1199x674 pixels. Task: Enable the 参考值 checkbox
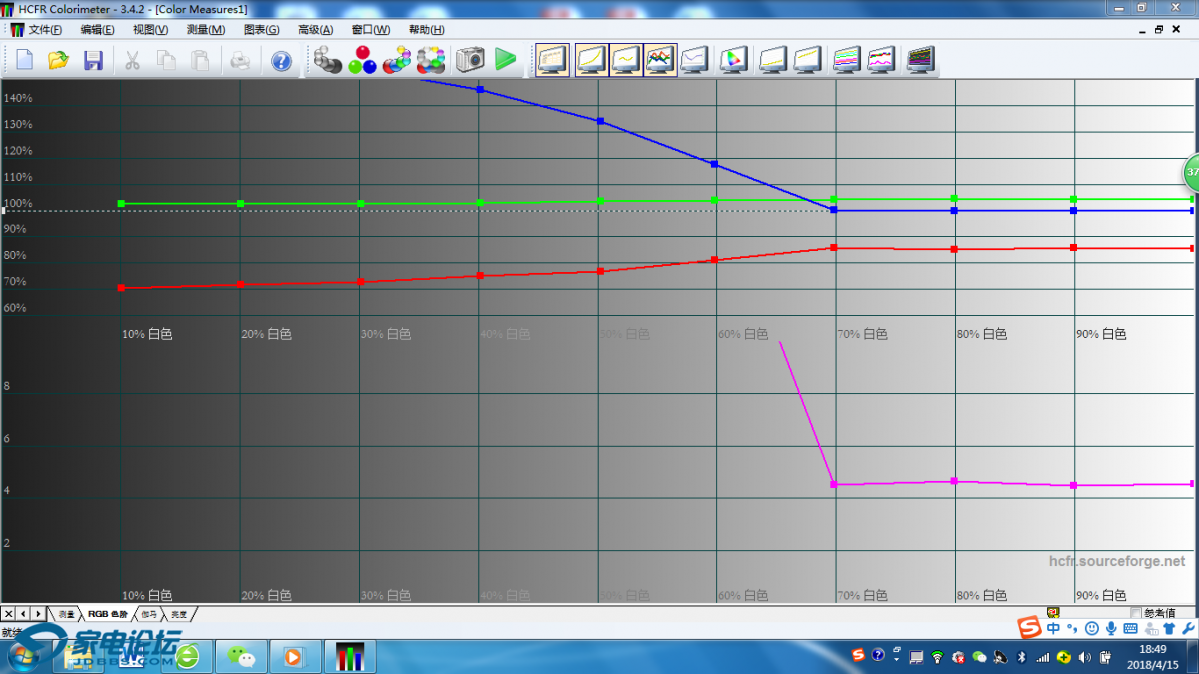tap(1135, 613)
